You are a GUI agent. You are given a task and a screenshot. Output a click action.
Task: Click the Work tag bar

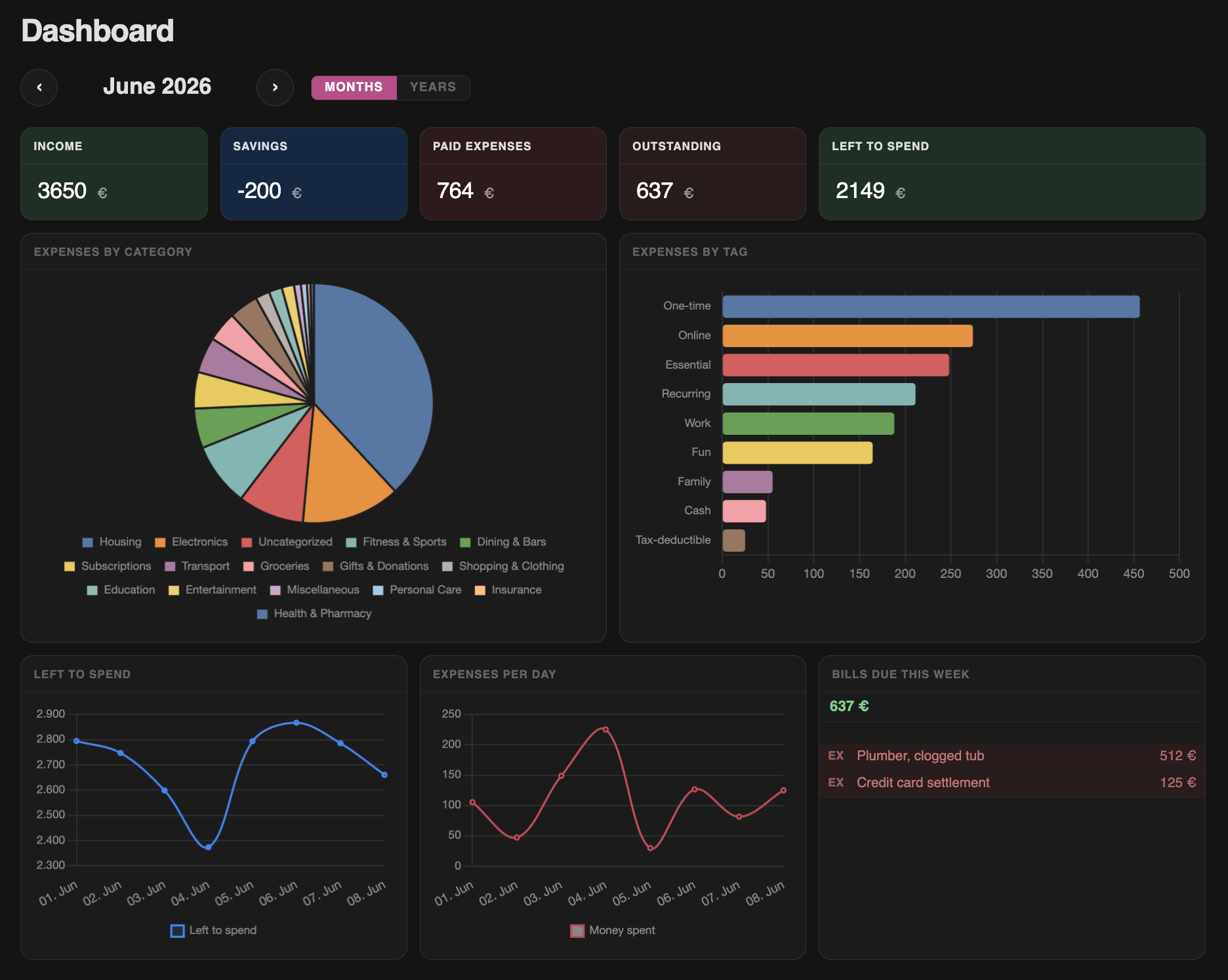click(x=808, y=423)
